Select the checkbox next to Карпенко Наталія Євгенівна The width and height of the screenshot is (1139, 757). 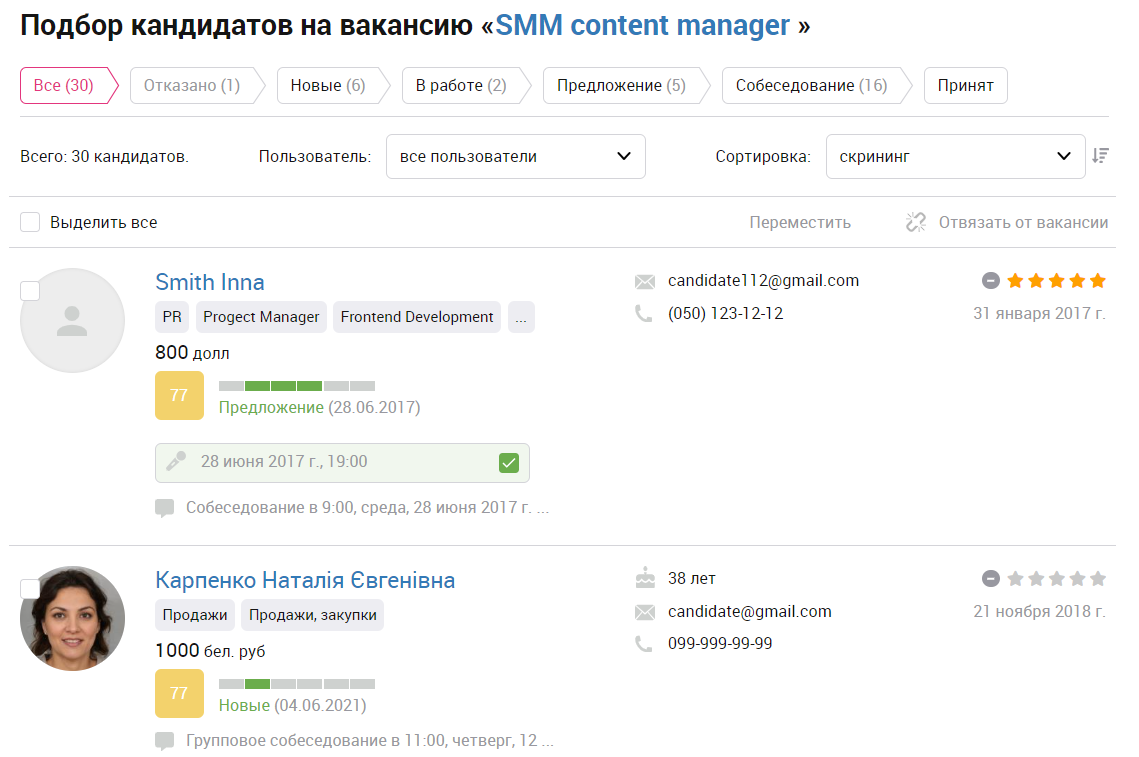[x=30, y=588]
